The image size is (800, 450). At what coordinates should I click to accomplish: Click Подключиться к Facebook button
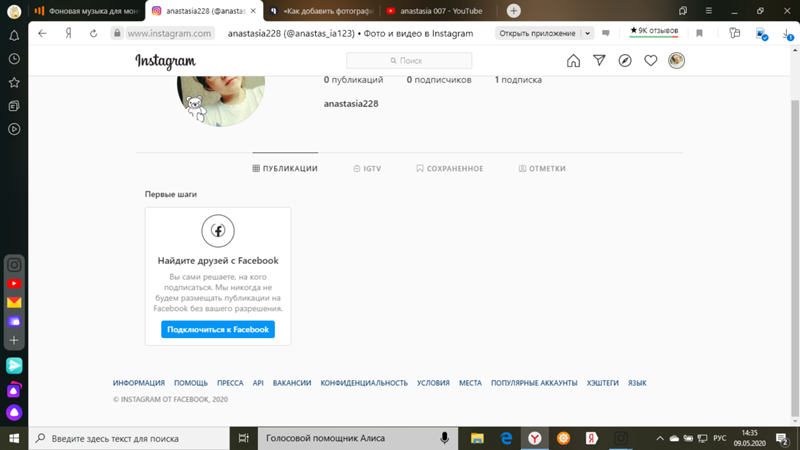pos(218,330)
